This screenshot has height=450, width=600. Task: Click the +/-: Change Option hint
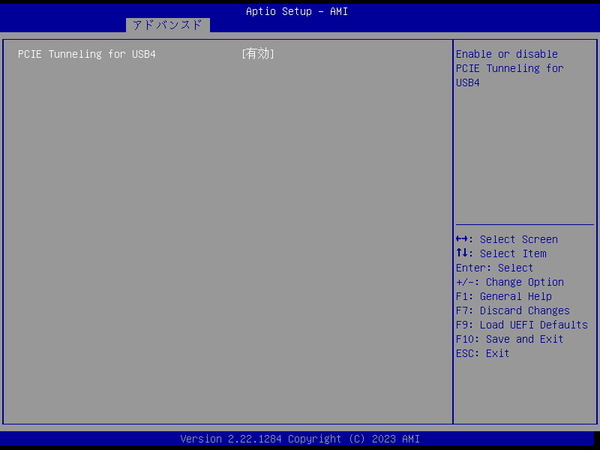coord(510,282)
